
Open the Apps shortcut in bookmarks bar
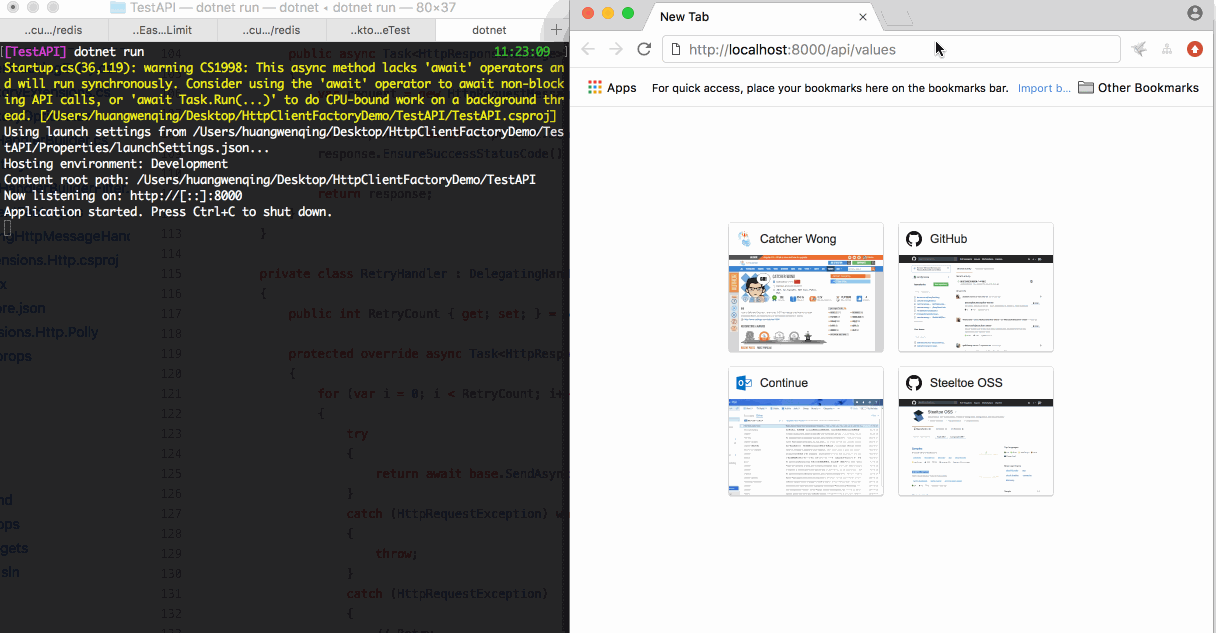pos(612,88)
